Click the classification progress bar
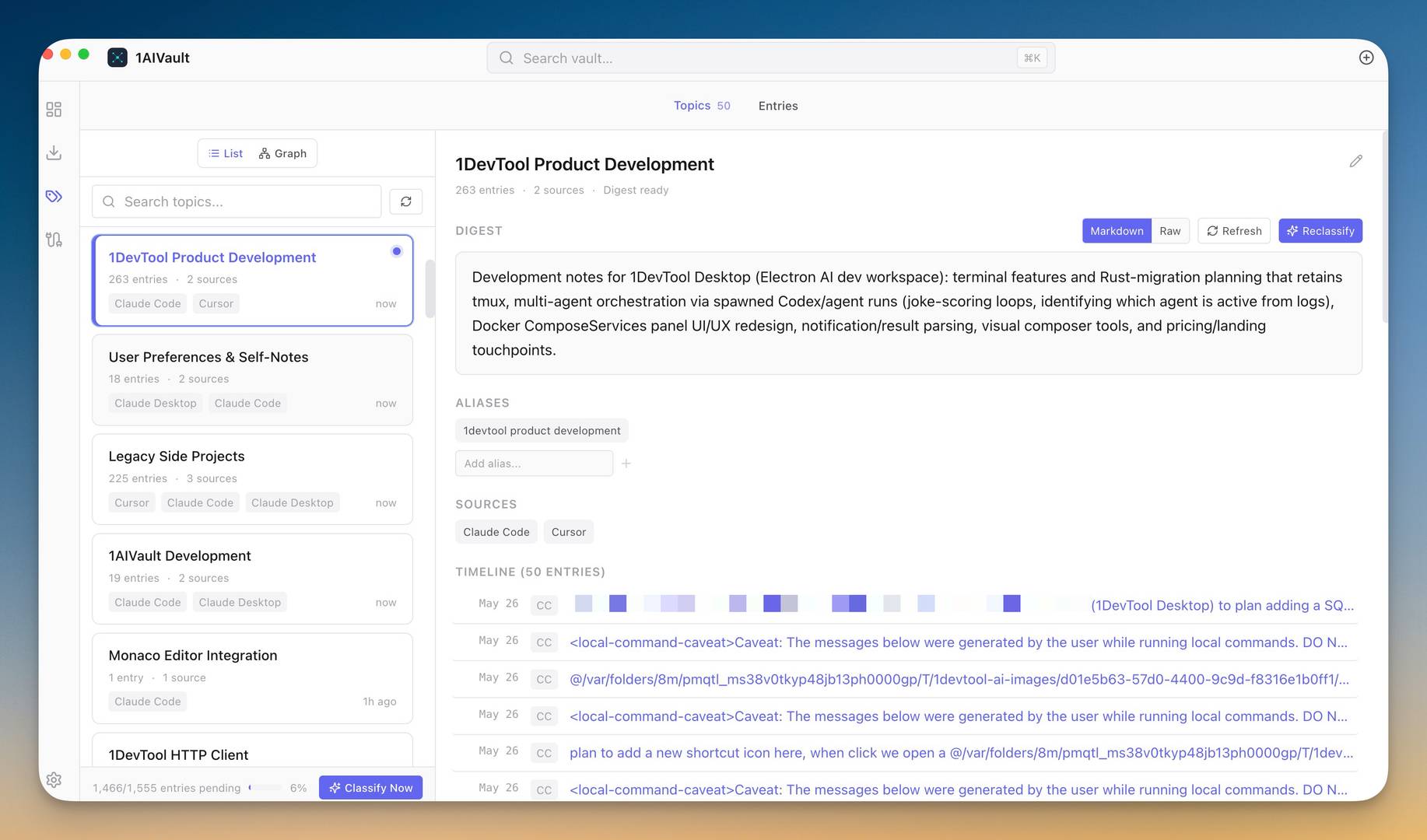 pos(265,788)
